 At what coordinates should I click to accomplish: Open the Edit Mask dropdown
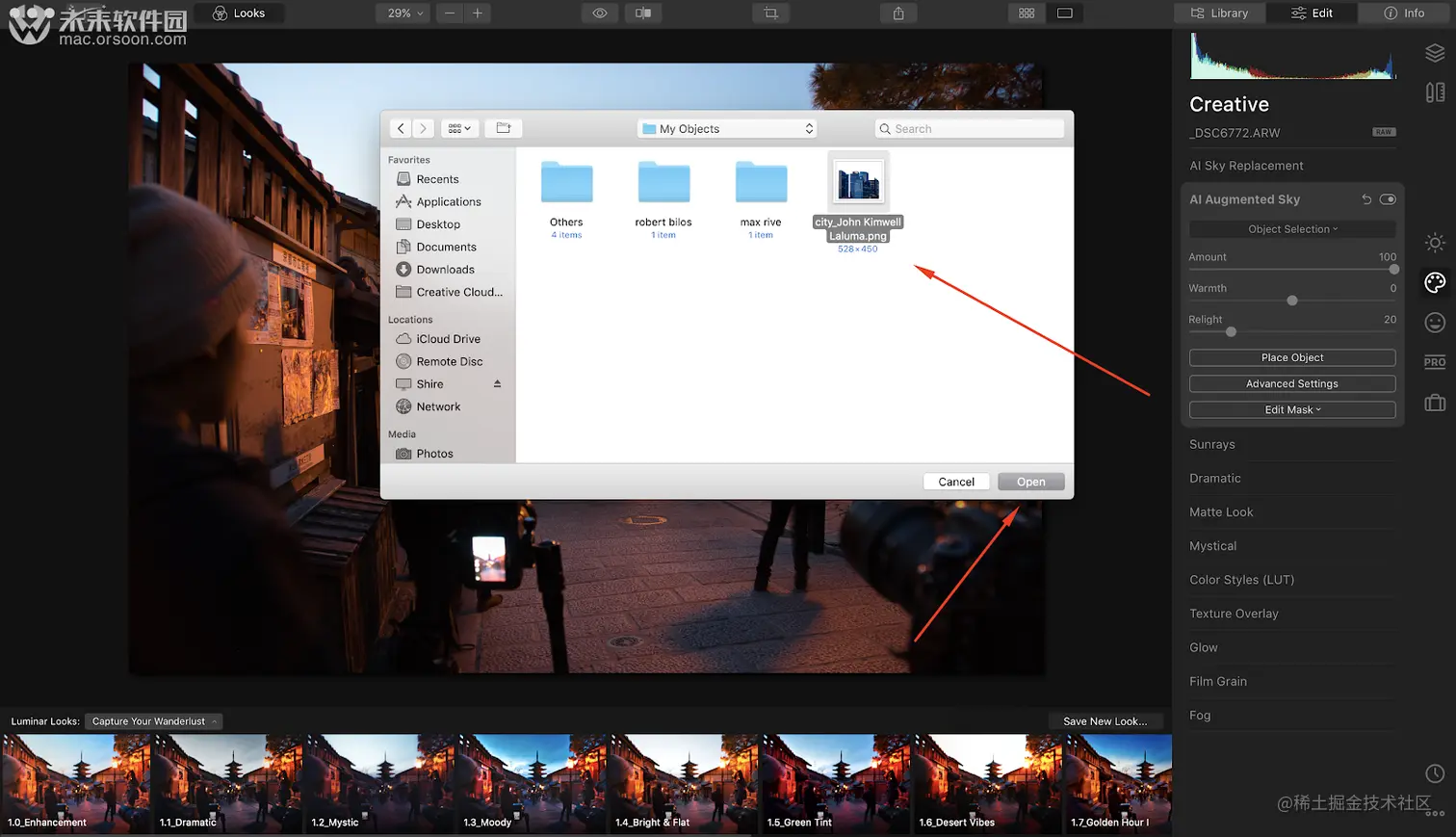(x=1292, y=409)
